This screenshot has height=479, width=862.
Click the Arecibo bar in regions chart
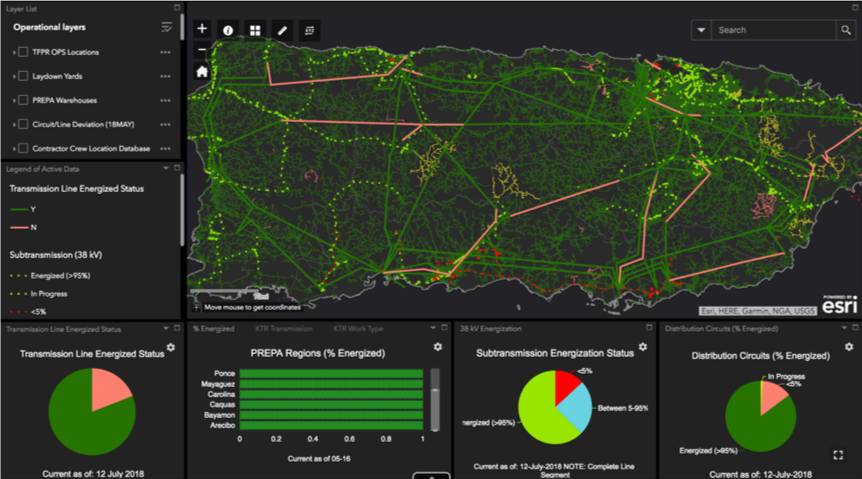331,426
